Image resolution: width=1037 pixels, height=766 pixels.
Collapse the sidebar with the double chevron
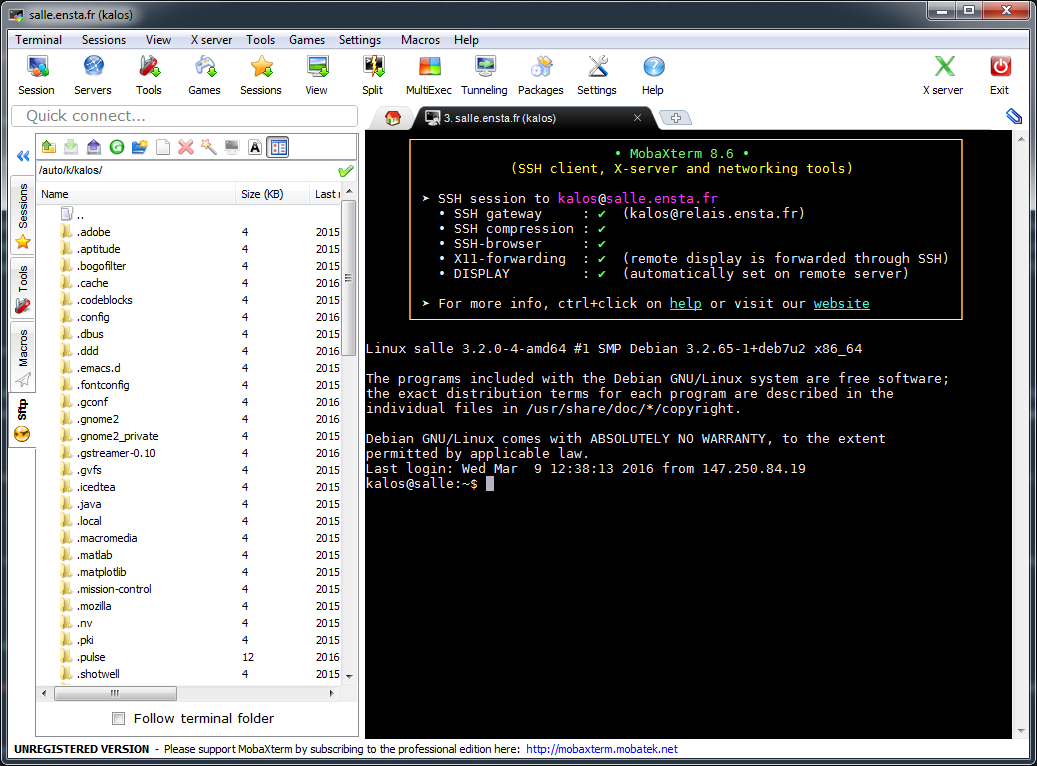(23, 156)
